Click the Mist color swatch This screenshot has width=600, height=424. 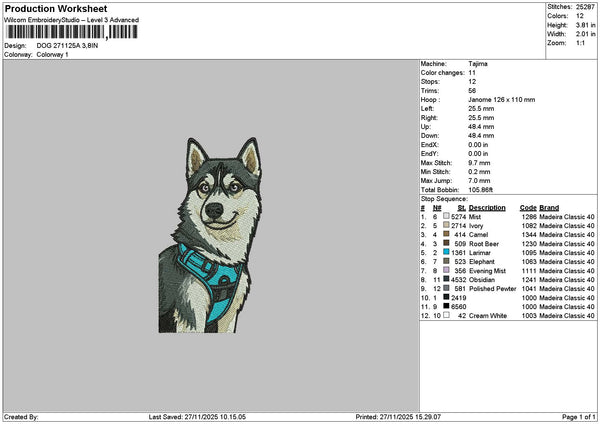point(446,216)
